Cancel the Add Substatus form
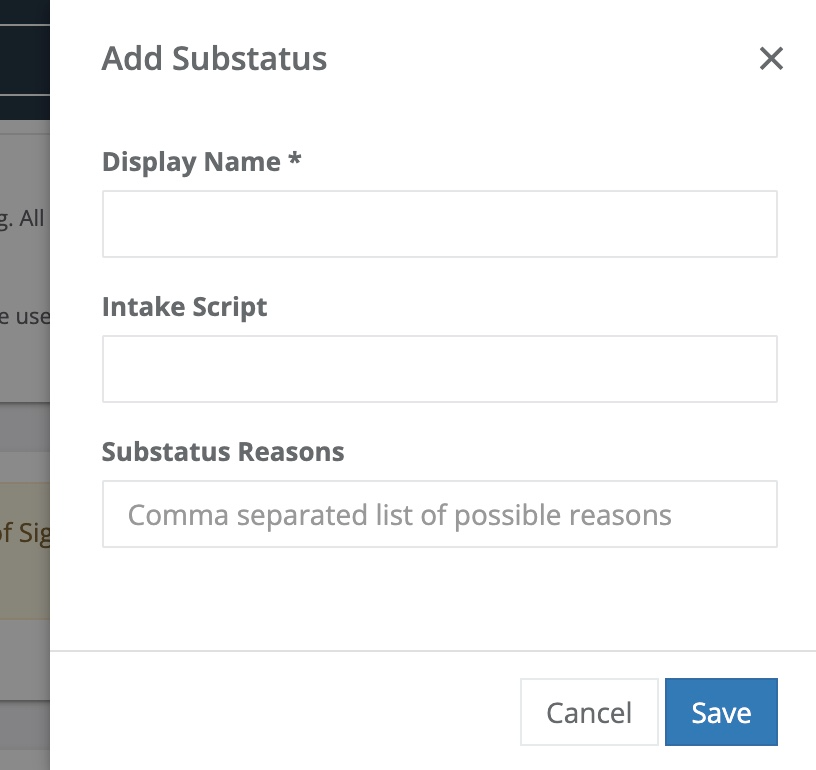The width and height of the screenshot is (816, 770). tap(589, 712)
